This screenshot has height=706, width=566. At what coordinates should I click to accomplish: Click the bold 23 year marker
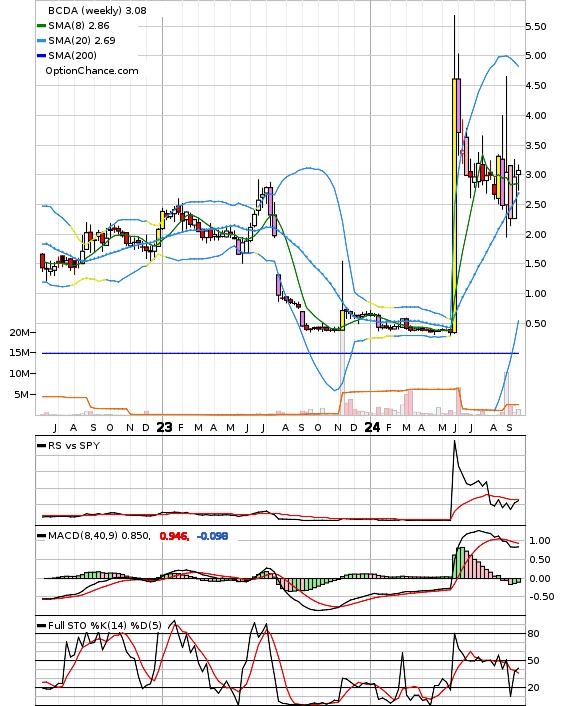164,427
